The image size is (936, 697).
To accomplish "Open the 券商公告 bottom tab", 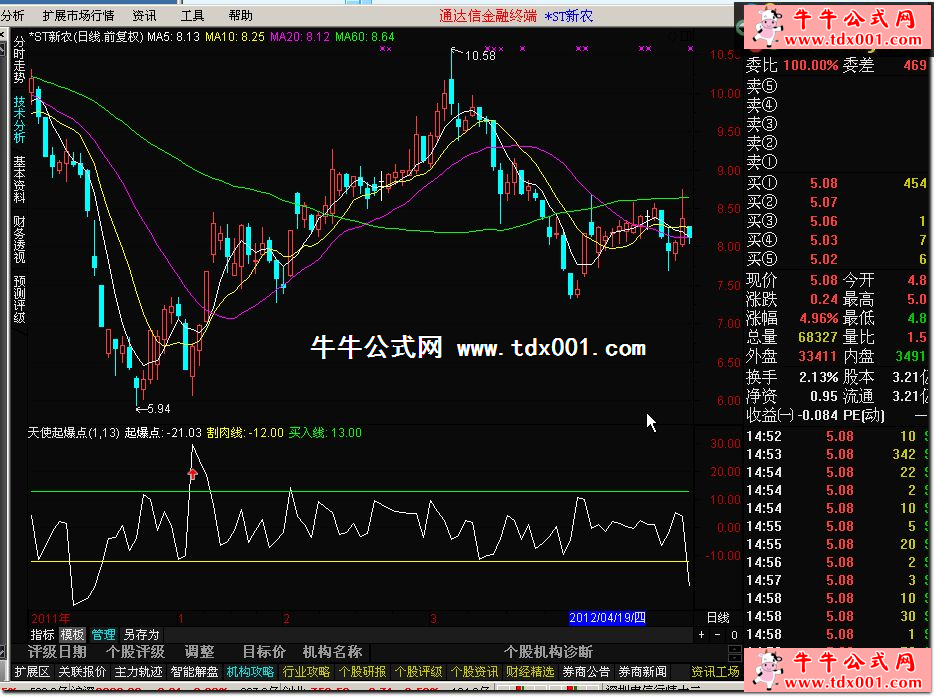I will (586, 672).
